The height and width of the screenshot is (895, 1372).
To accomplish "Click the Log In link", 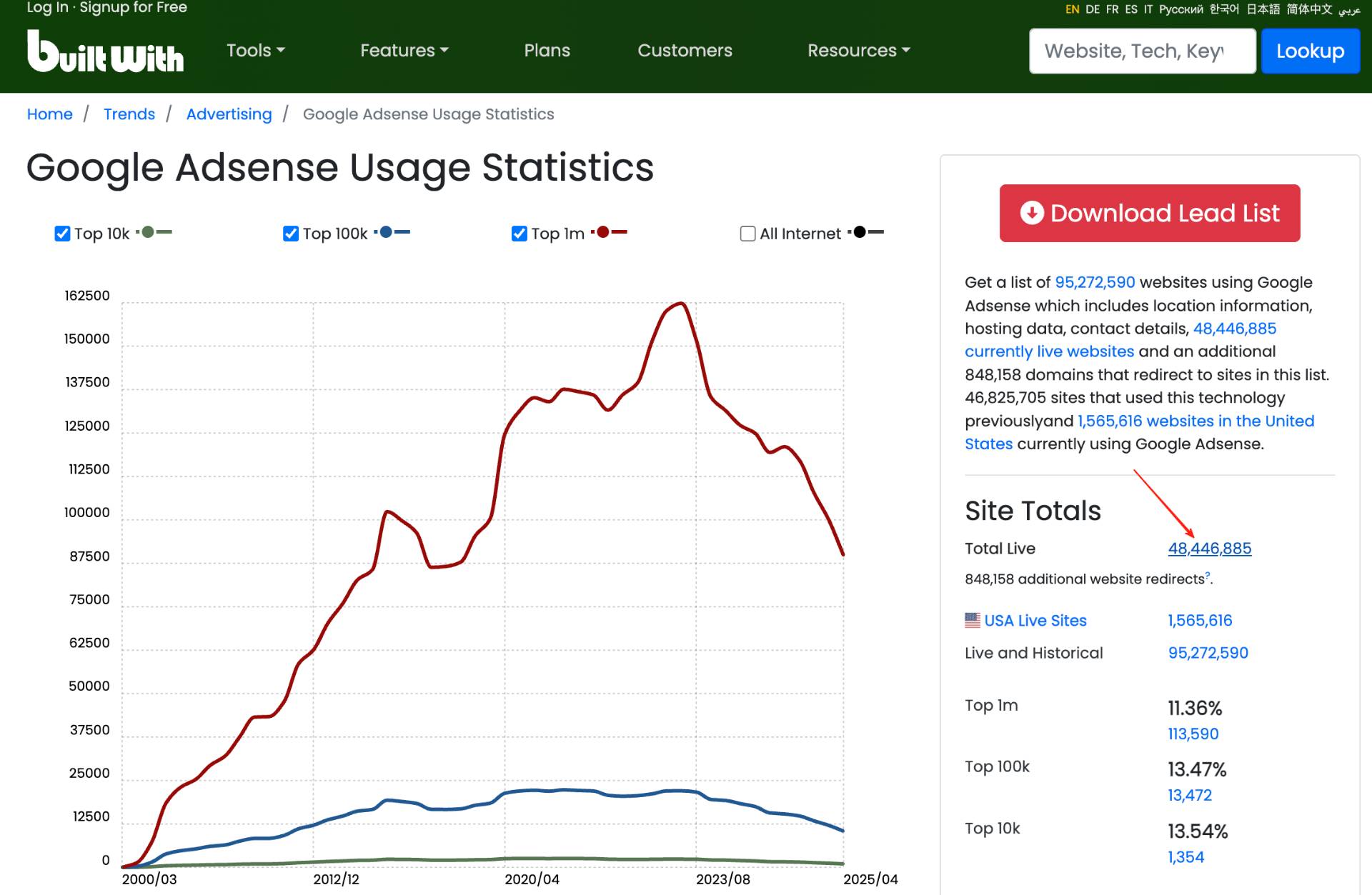I will pos(47,7).
